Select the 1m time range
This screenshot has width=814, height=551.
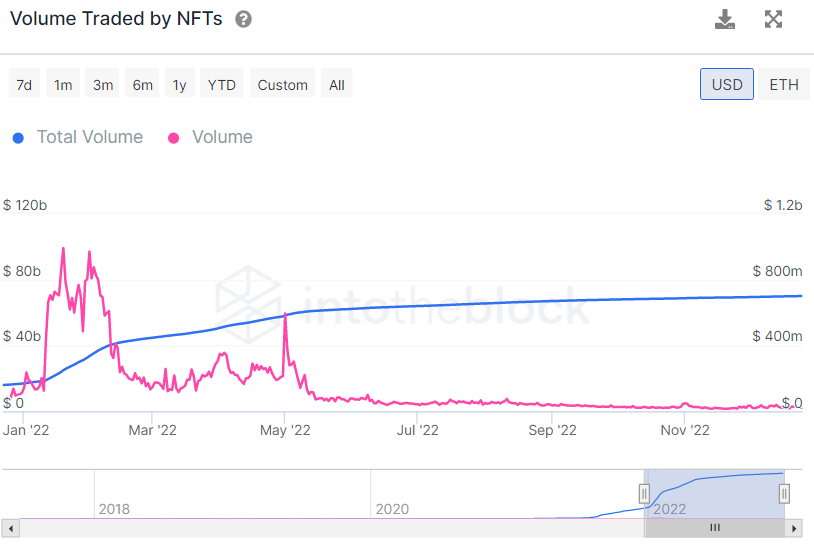point(63,85)
